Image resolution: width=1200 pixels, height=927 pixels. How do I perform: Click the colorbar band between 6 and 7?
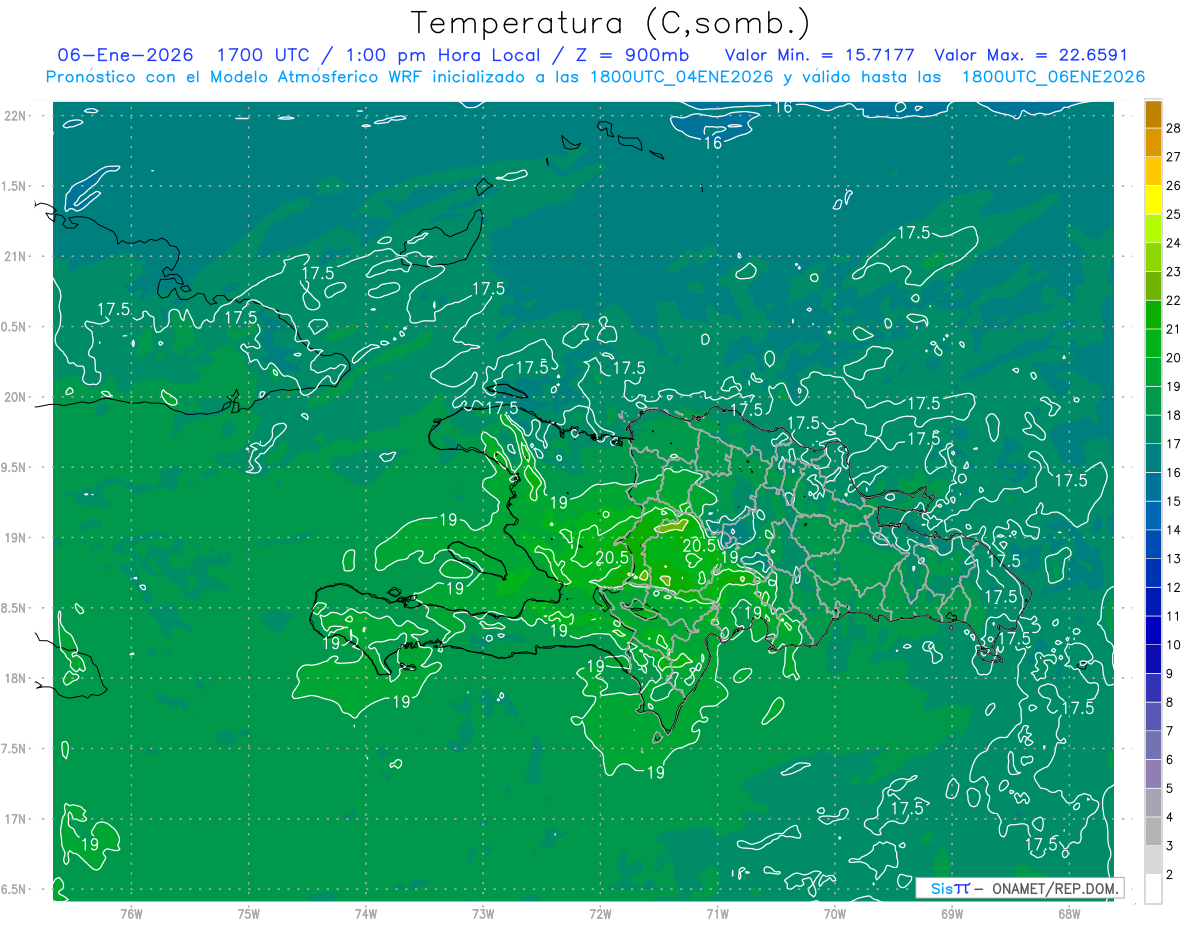[x=1153, y=746]
